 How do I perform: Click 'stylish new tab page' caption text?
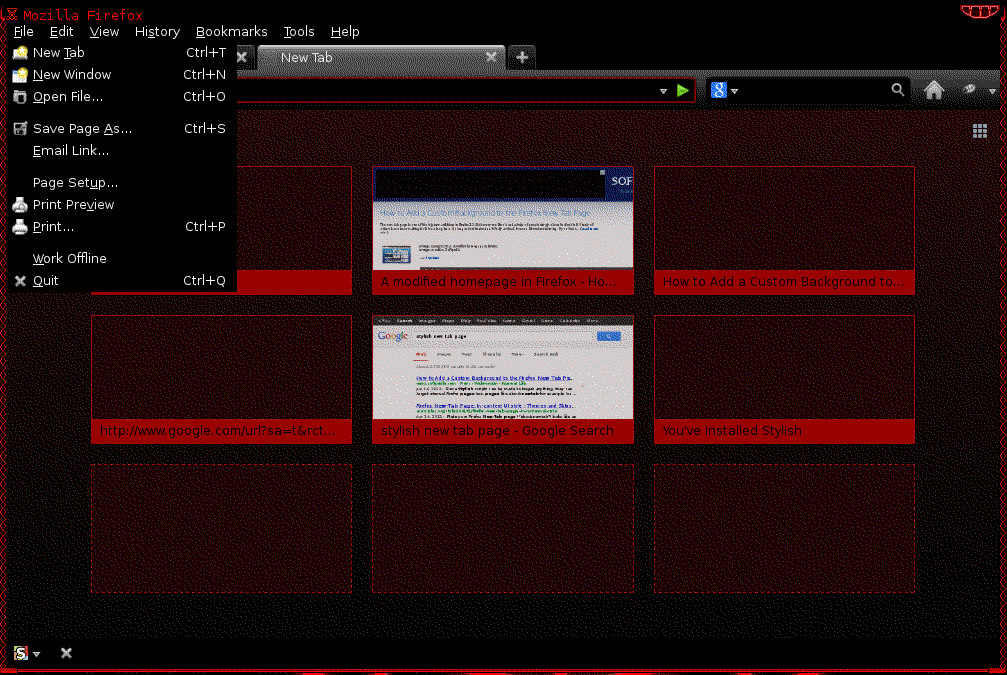click(498, 431)
